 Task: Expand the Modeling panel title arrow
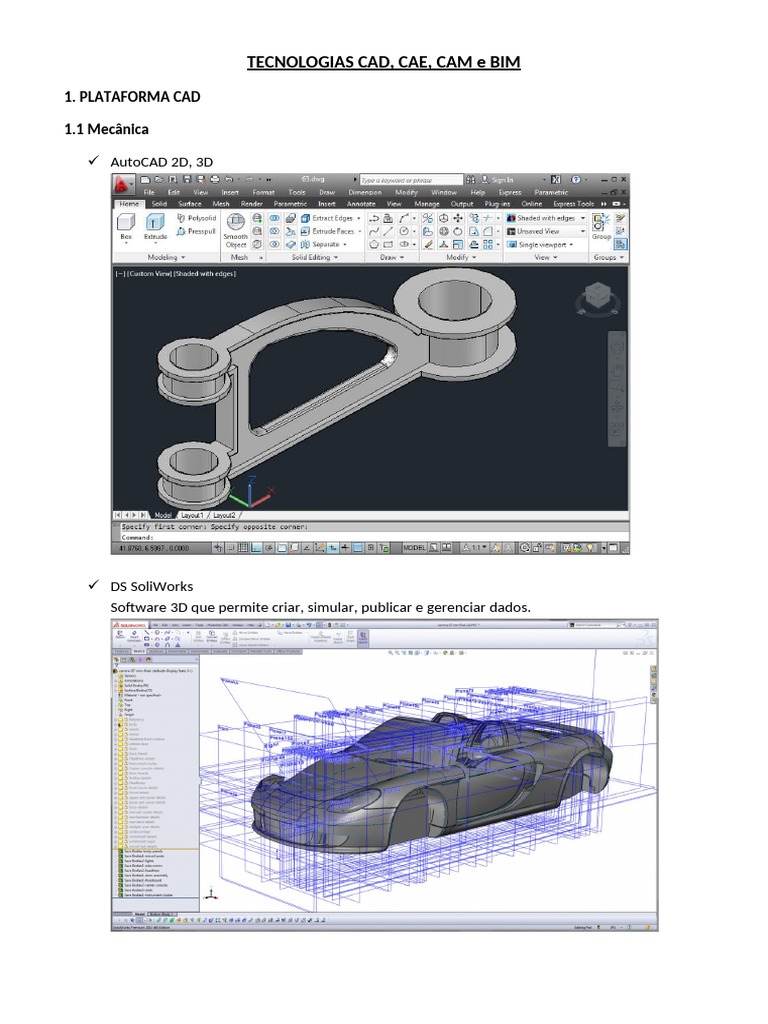184,257
